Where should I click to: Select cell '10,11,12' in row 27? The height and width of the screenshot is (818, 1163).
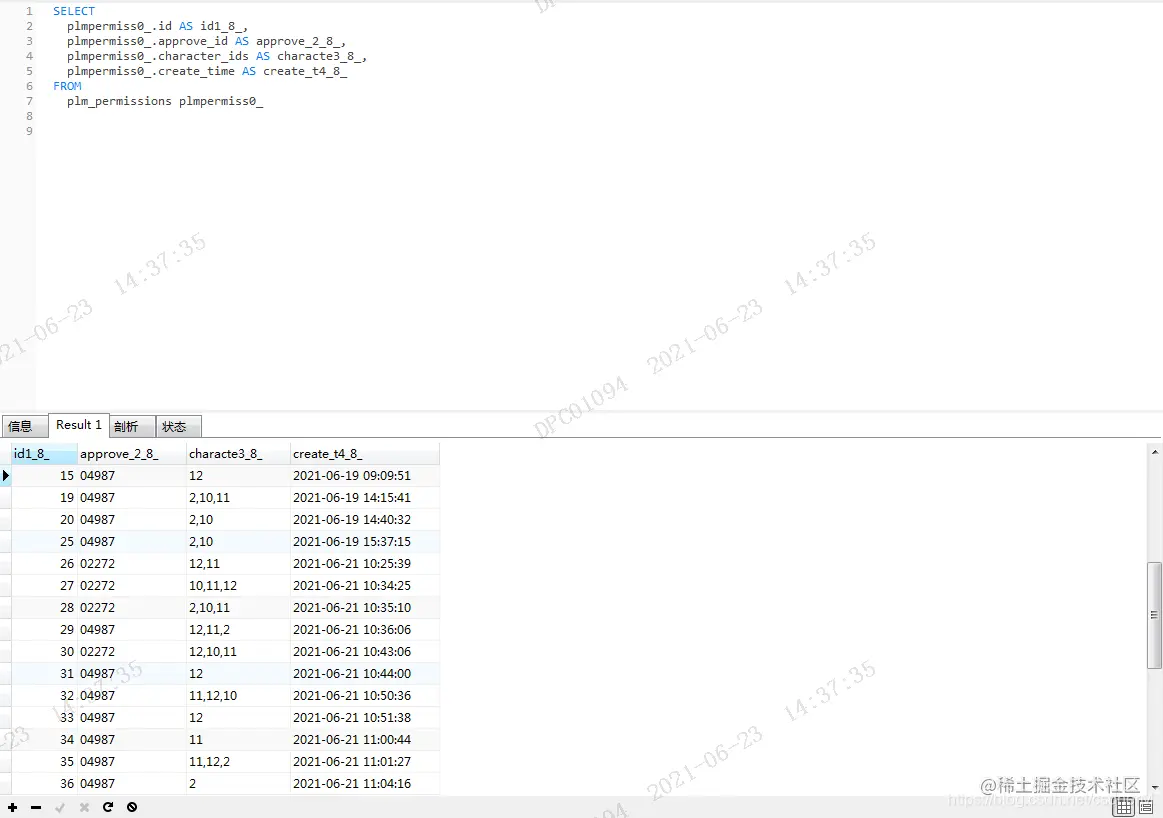coord(238,586)
